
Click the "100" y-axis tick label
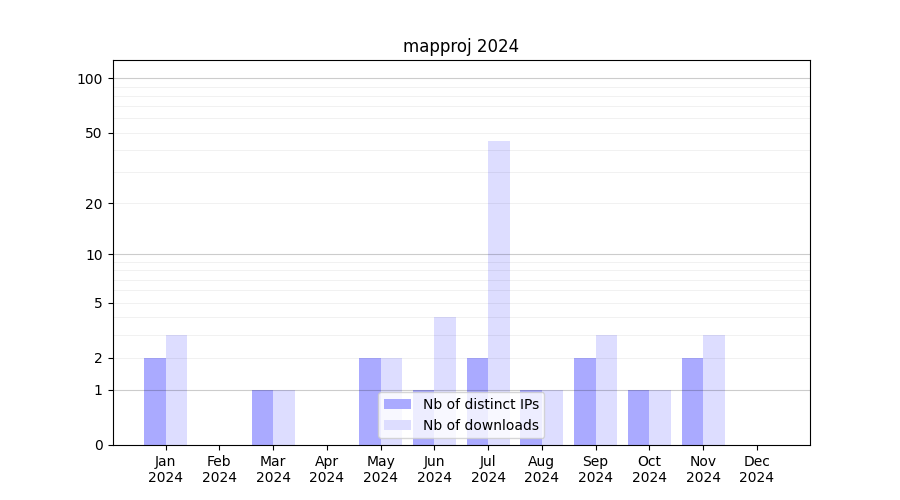[x=90, y=79]
